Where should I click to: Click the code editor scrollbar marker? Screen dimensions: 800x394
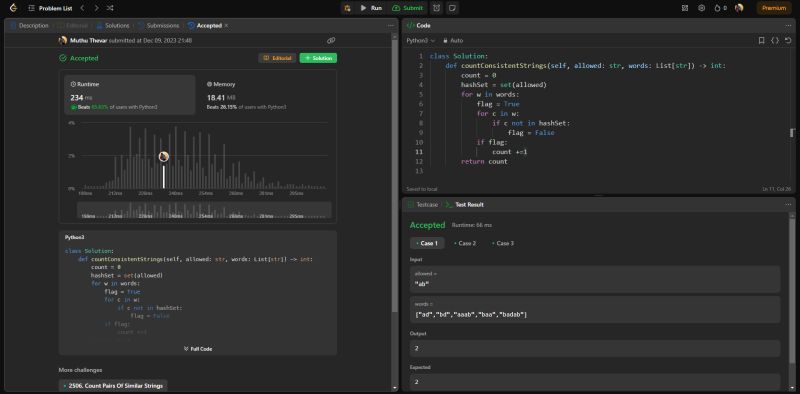point(792,133)
